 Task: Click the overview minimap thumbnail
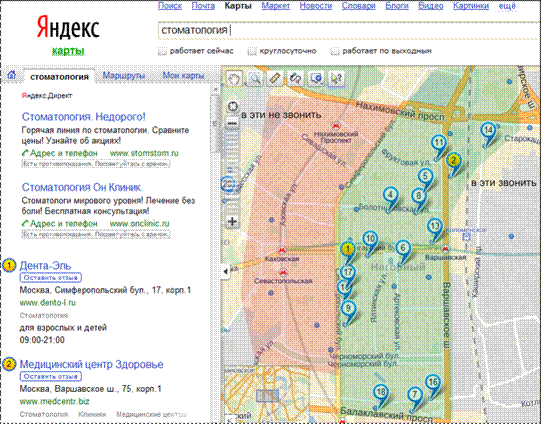point(267,395)
